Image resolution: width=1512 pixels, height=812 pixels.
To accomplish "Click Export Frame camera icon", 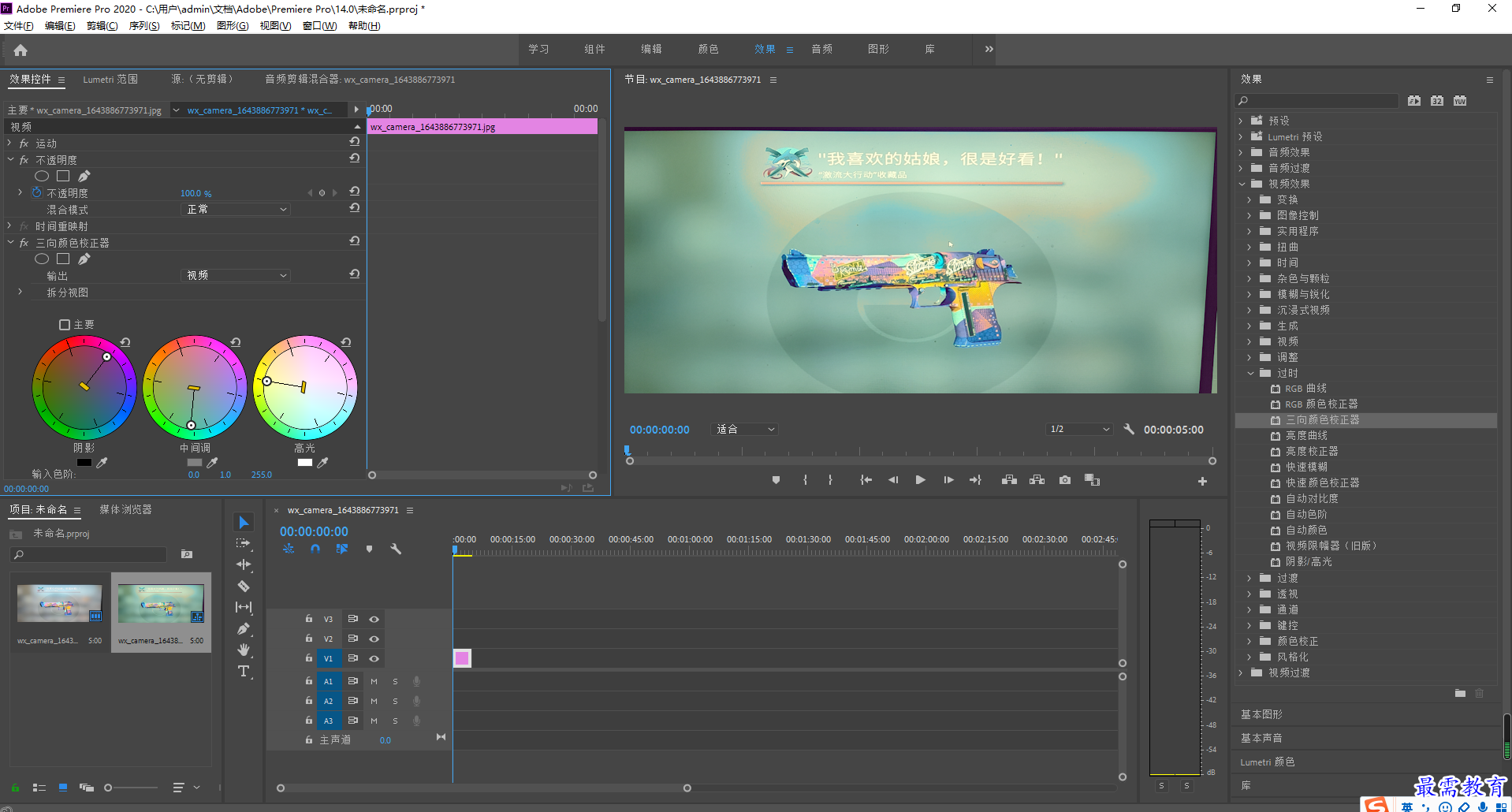I will pyautogui.click(x=1065, y=480).
